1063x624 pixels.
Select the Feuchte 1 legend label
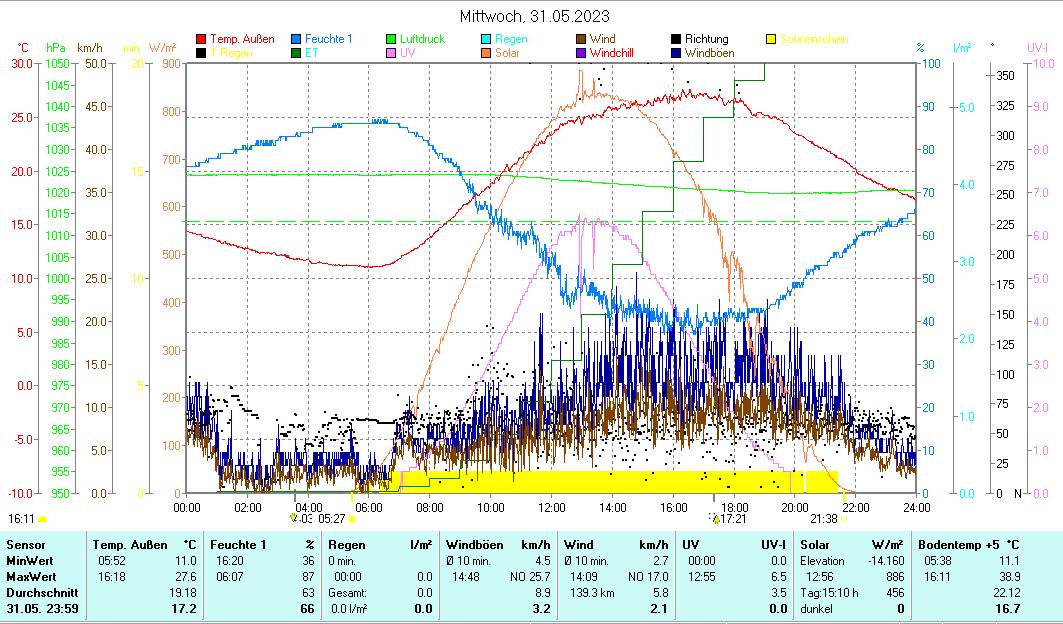tap(329, 39)
